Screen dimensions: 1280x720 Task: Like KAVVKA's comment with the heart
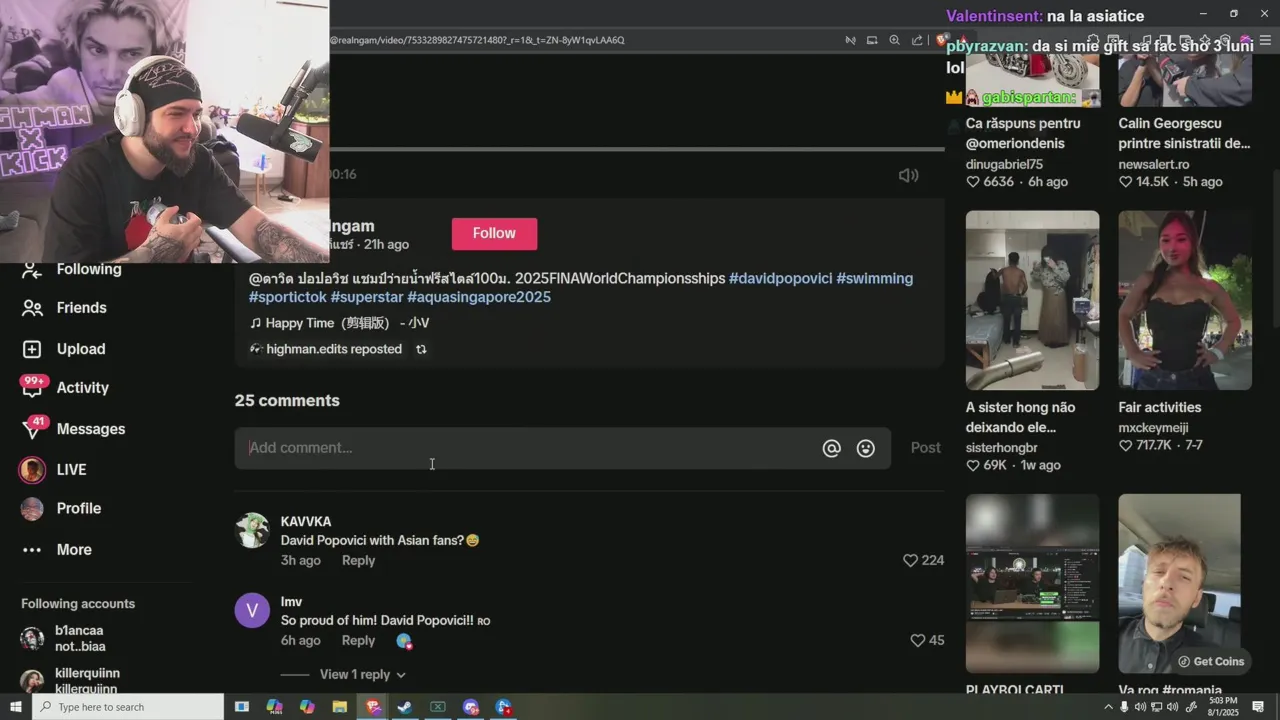coord(910,560)
